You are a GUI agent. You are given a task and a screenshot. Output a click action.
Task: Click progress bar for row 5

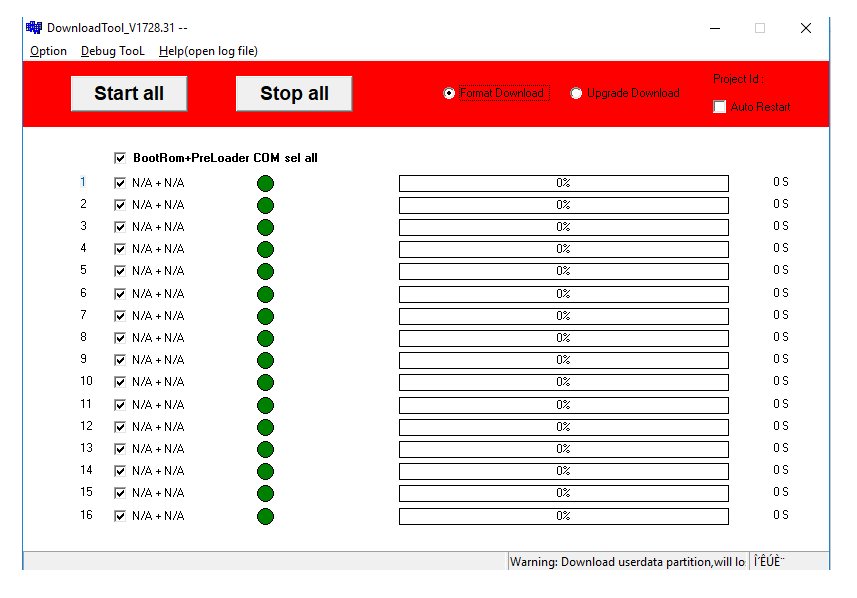(x=563, y=271)
